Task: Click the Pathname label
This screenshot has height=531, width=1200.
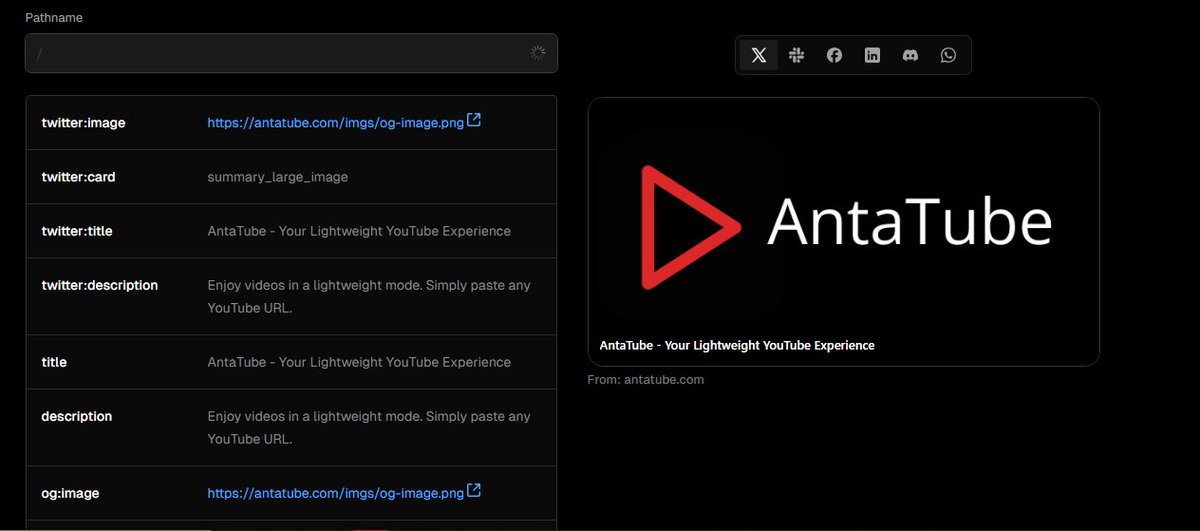Action: (x=54, y=18)
